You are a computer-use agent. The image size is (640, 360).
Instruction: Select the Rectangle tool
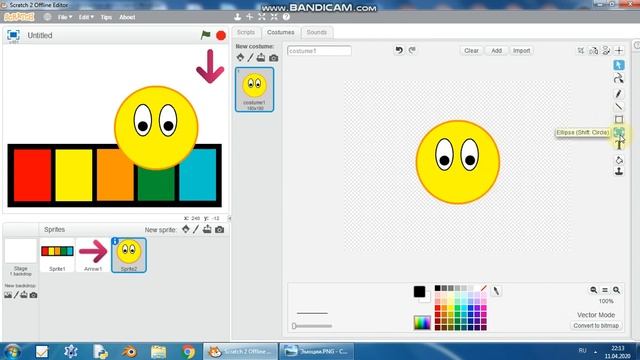619,119
